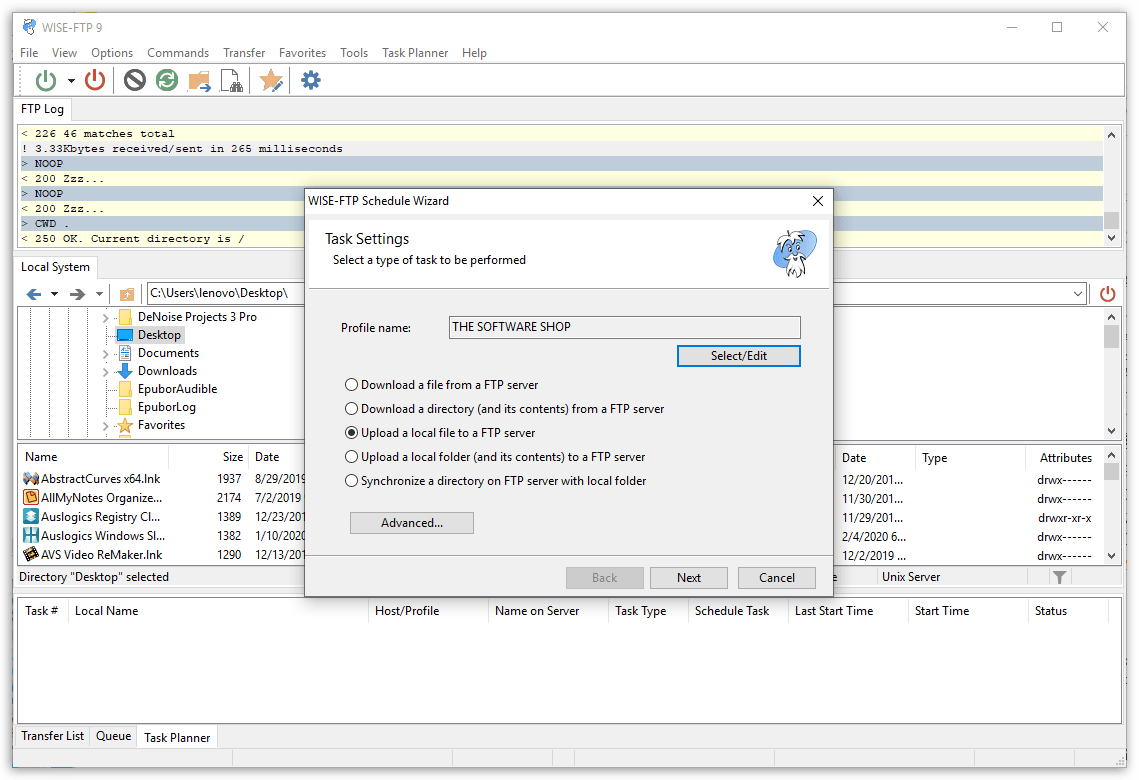This screenshot has width=1139, height=780.
Task: Select Synchronize a directory on FTP server
Action: coord(352,479)
